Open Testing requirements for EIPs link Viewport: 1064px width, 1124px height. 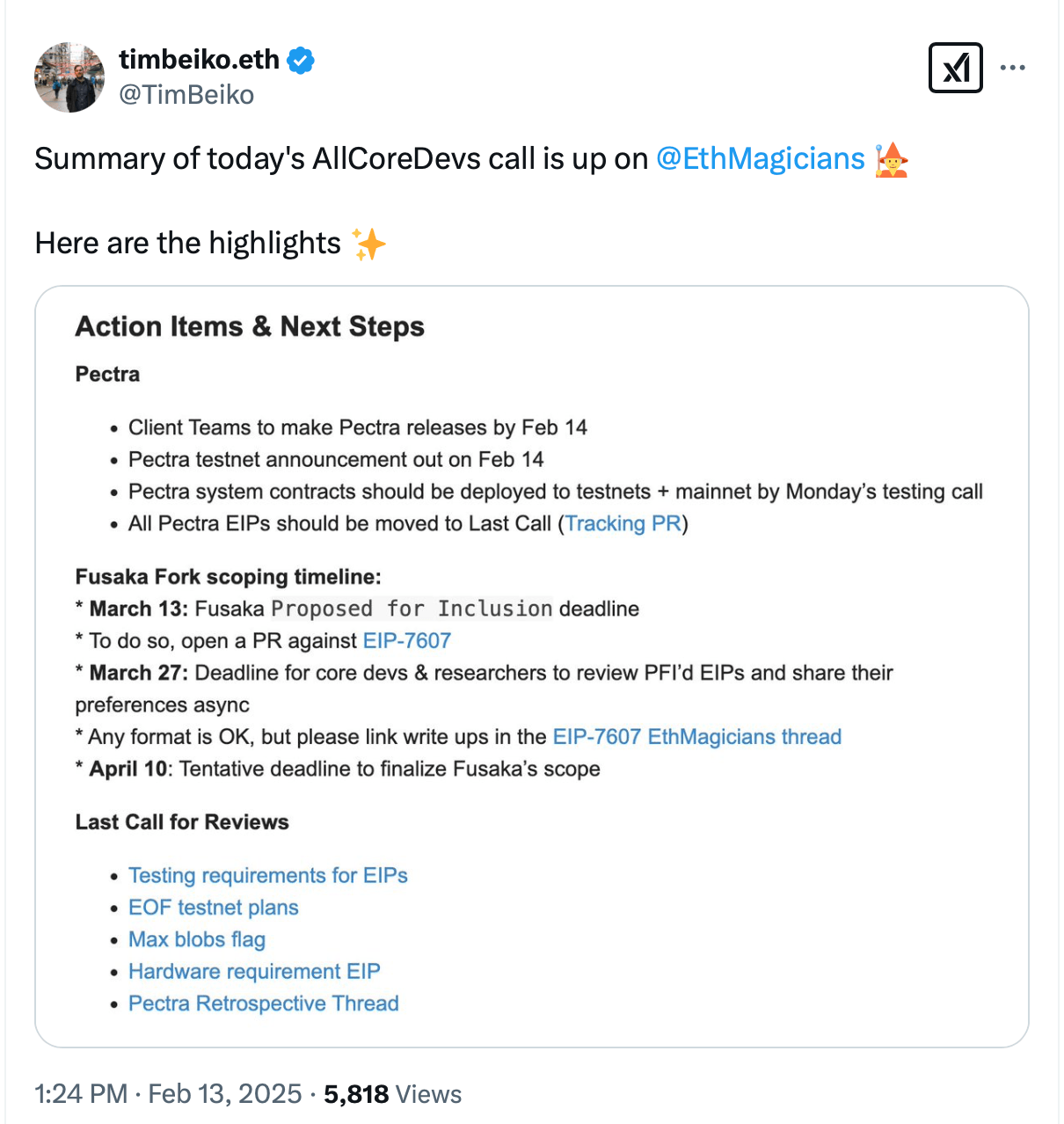(x=268, y=875)
